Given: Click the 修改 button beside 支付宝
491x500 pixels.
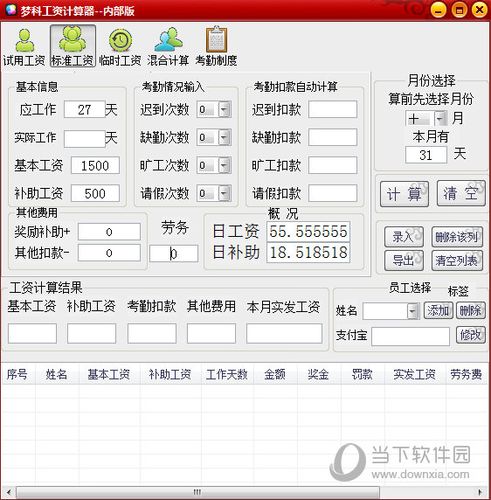Looking at the screenshot, I should coord(470,335).
